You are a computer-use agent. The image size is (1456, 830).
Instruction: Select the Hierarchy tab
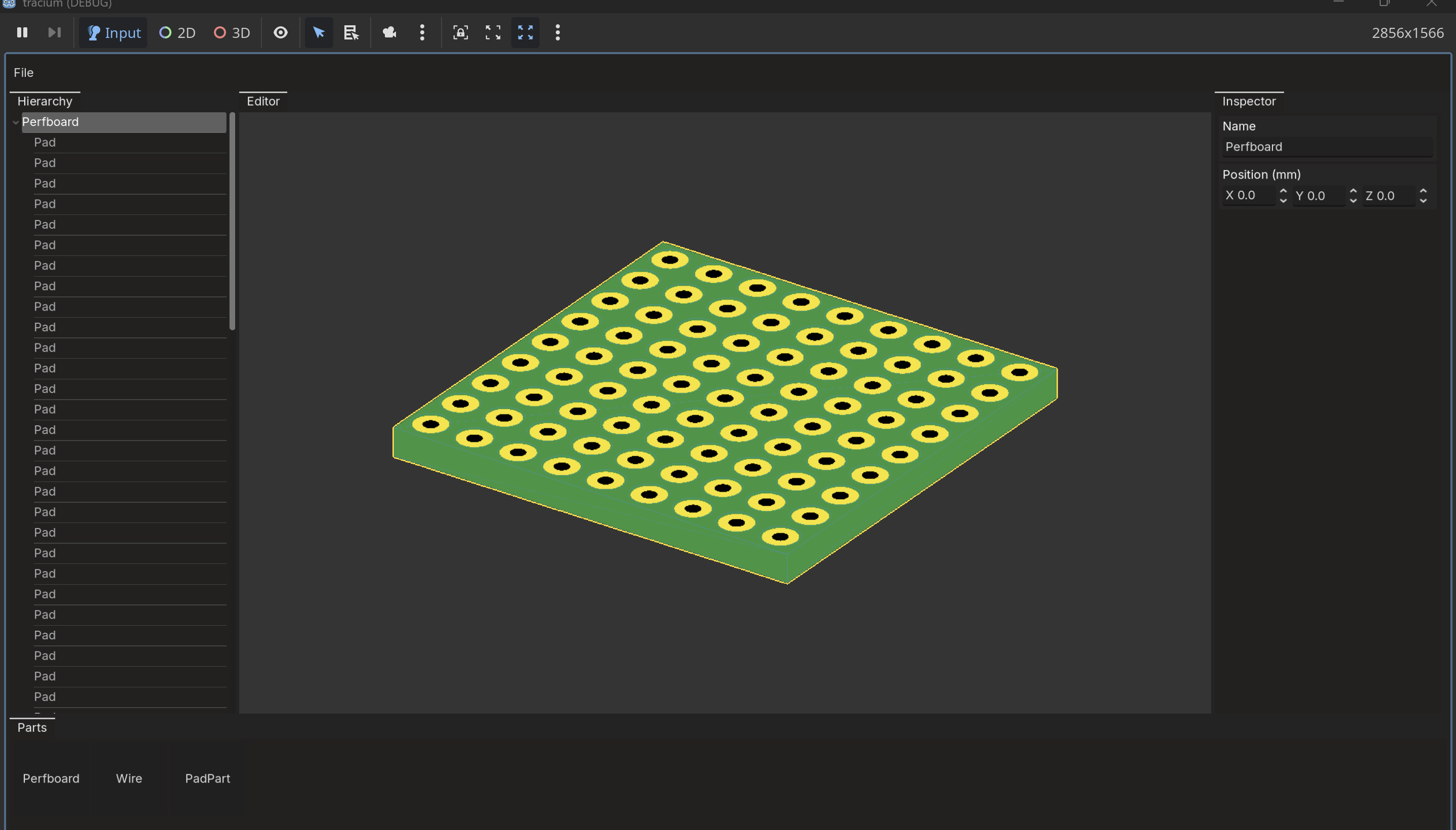[x=45, y=101]
